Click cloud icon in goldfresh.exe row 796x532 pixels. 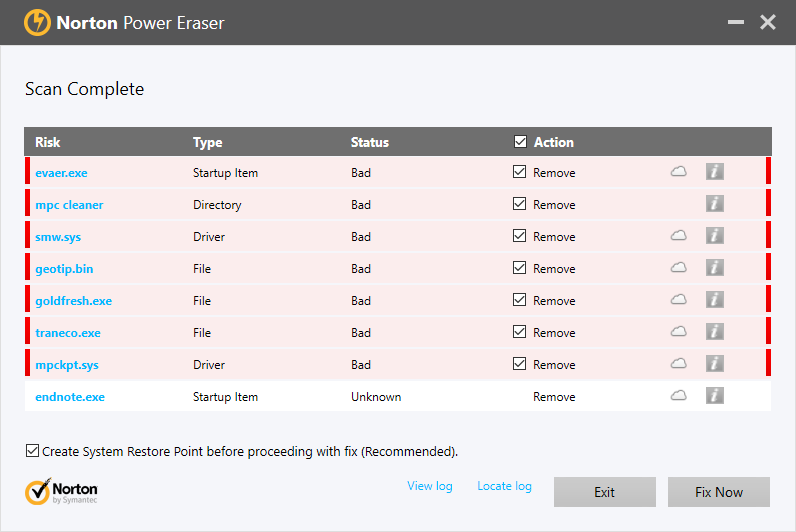coord(679,300)
